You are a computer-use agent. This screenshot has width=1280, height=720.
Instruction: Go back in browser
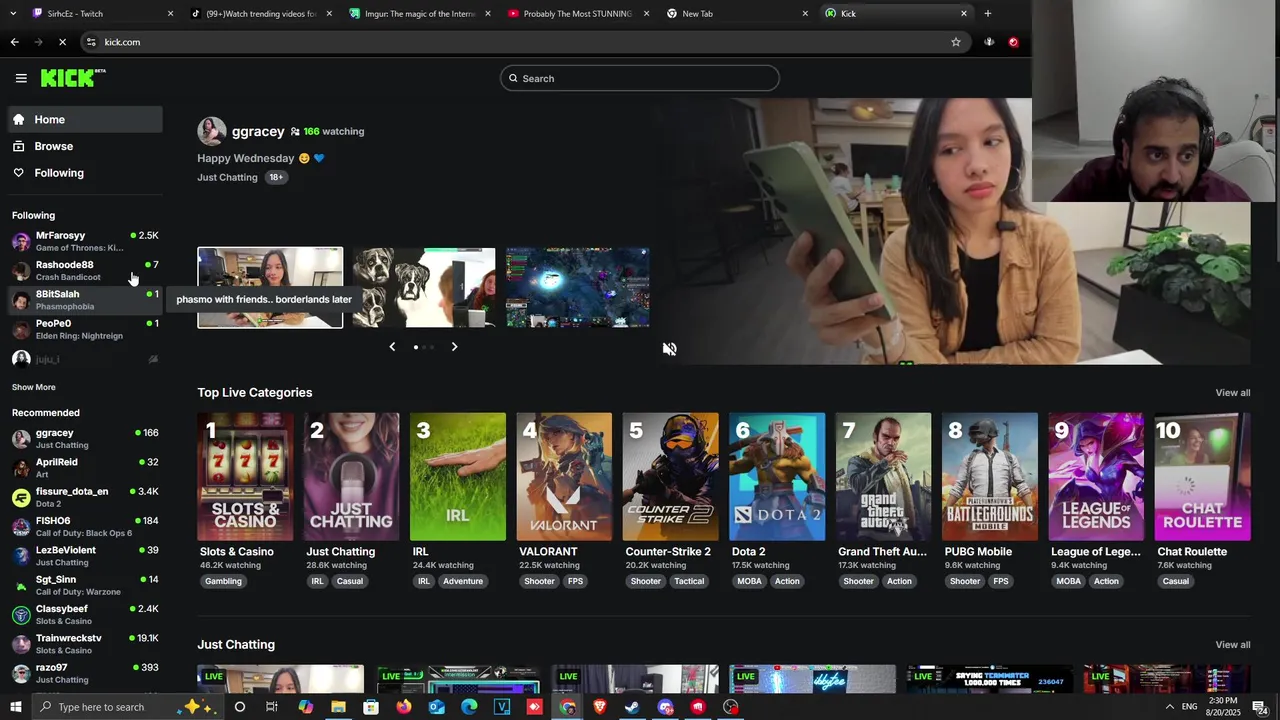click(14, 42)
